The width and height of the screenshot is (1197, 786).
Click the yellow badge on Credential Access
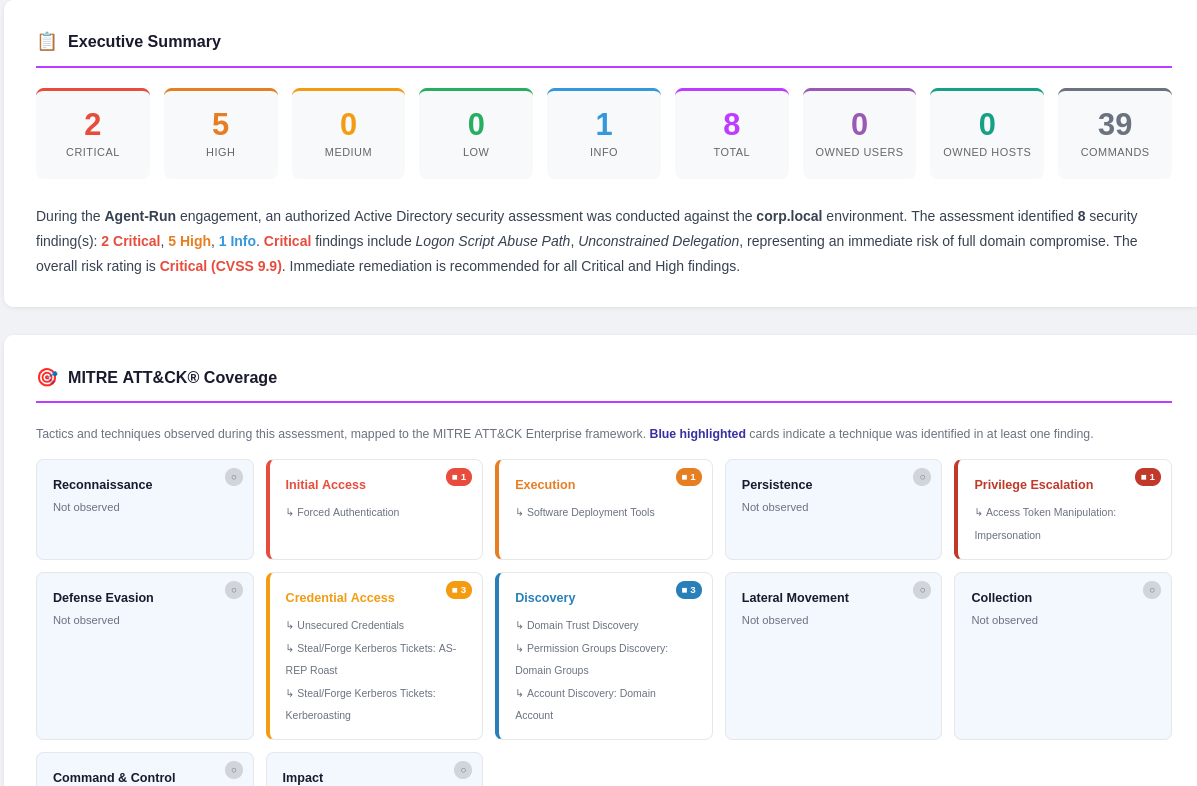point(459,590)
